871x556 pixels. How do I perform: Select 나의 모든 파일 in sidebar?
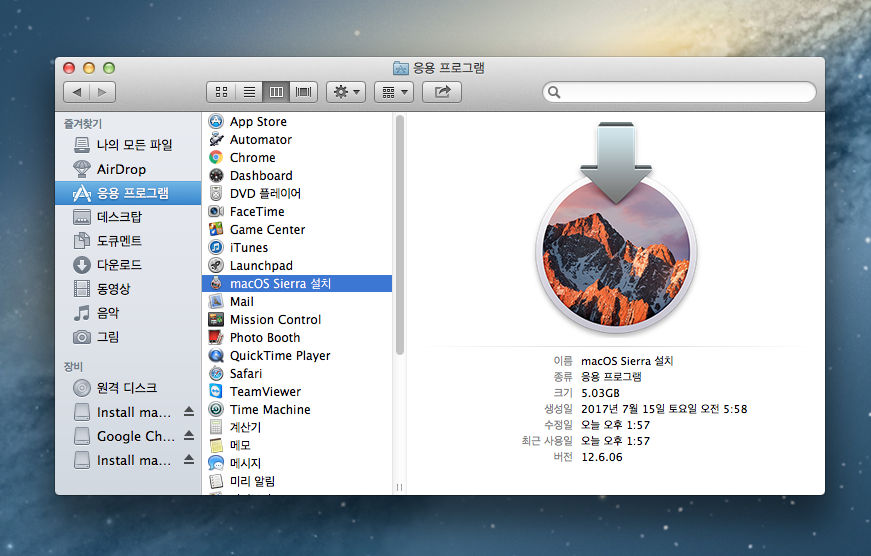[128, 145]
